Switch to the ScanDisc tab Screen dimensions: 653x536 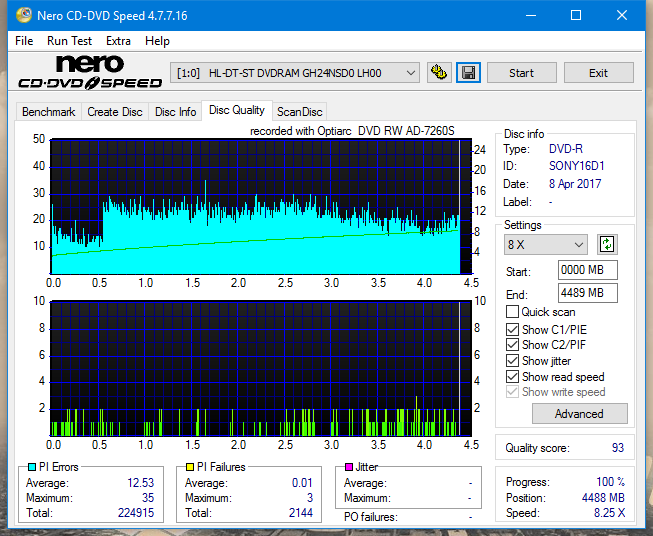tap(300, 112)
